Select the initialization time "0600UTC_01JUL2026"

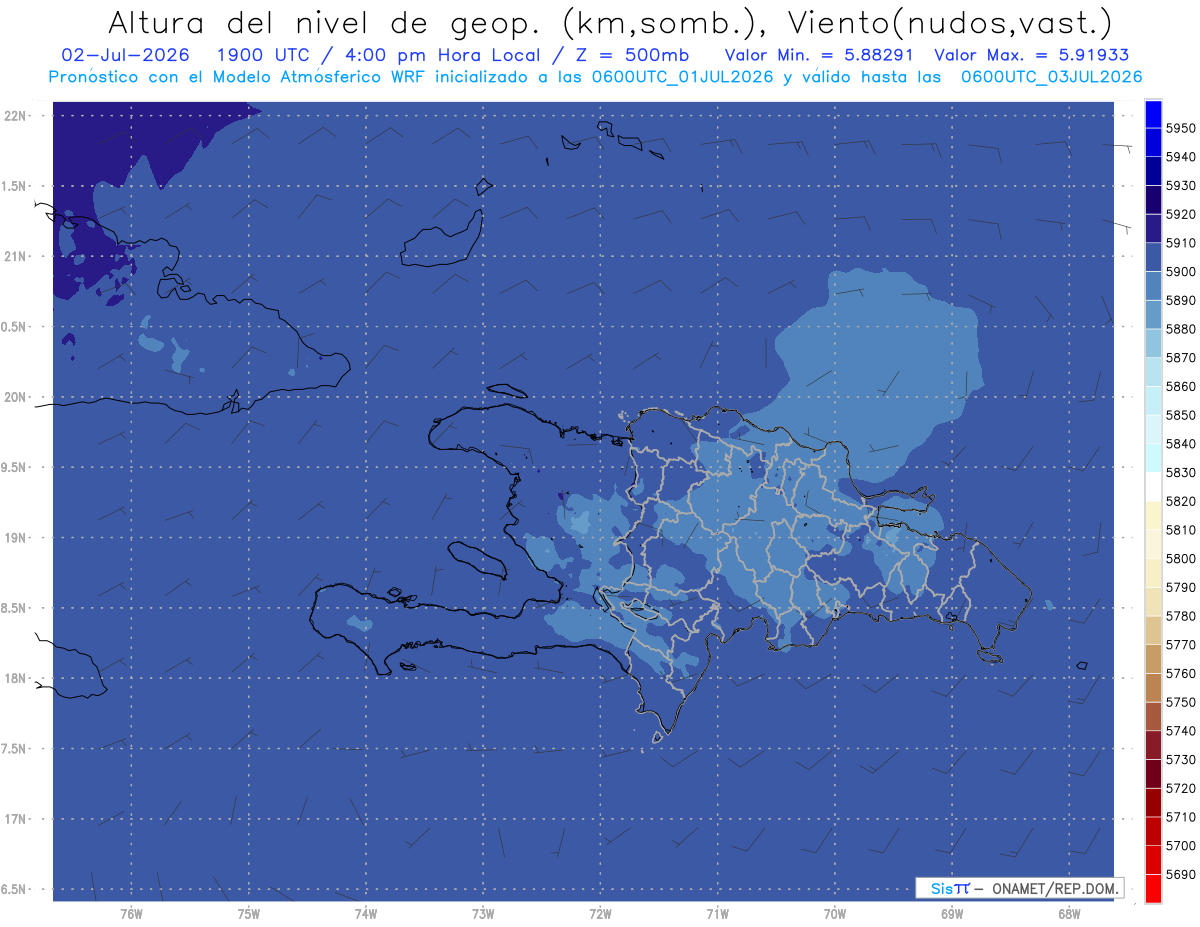point(683,77)
